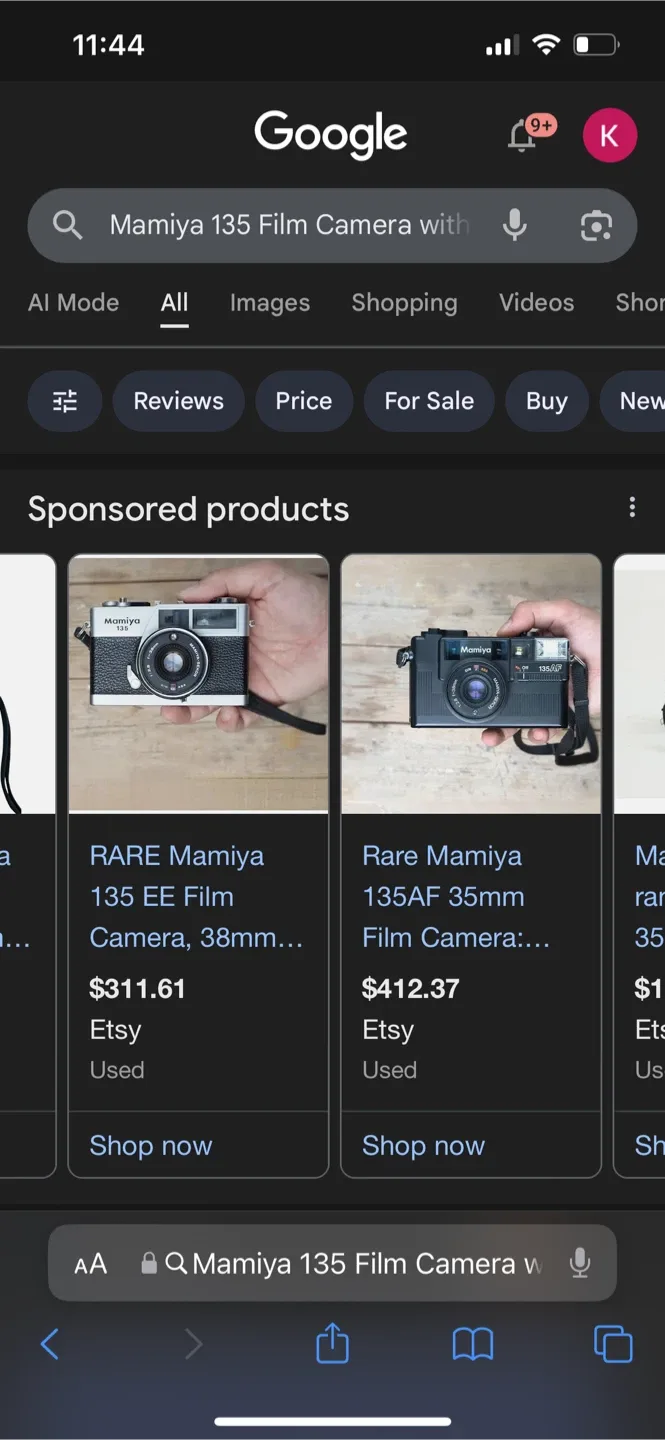The width and height of the screenshot is (665, 1440).
Task: Open notifications bell with 9+ badge
Action: [x=521, y=135]
